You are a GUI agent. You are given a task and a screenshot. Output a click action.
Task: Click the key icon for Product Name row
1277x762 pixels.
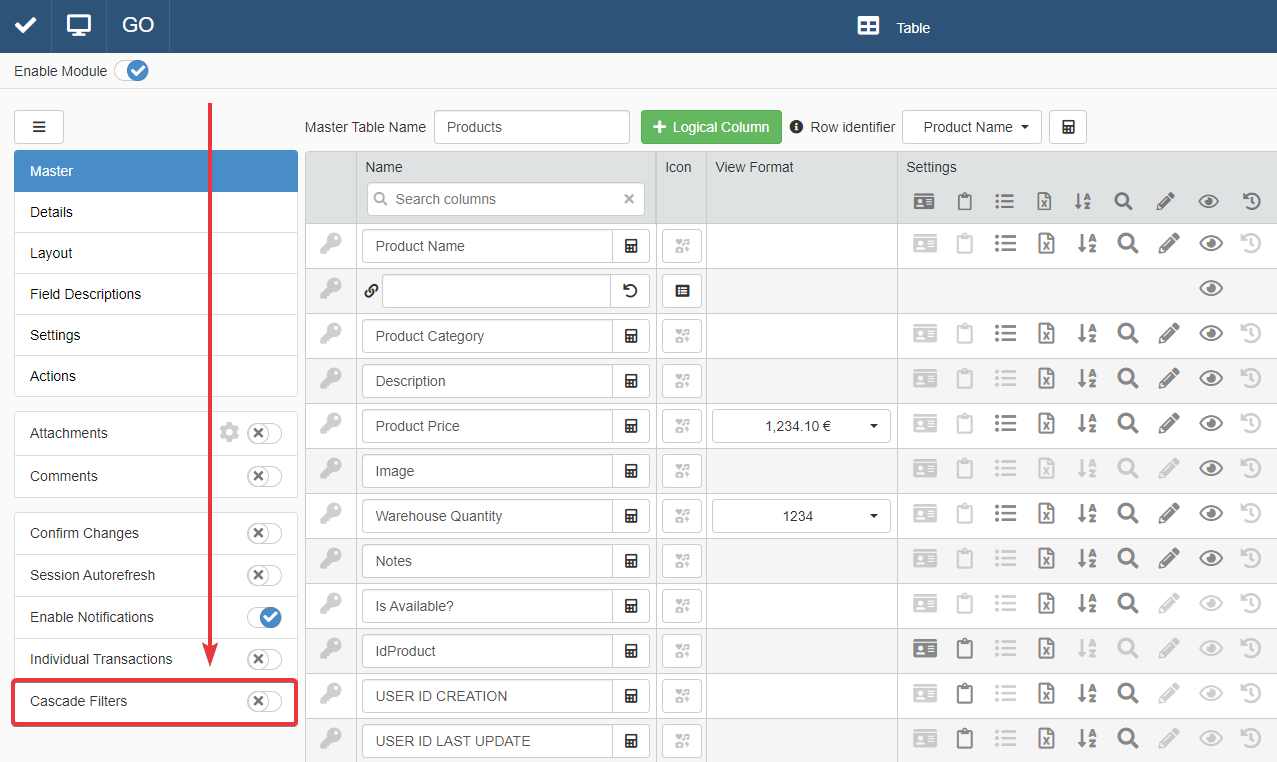click(x=330, y=244)
